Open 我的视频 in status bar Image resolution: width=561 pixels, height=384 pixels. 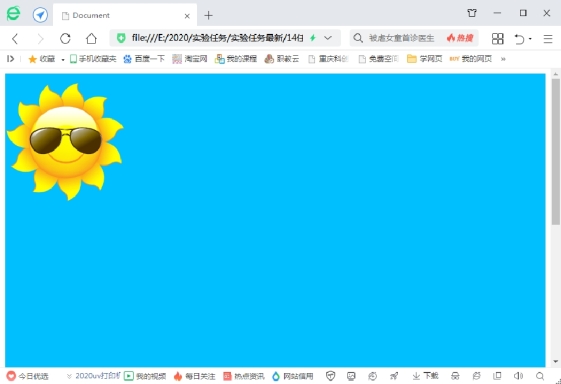coord(145,376)
